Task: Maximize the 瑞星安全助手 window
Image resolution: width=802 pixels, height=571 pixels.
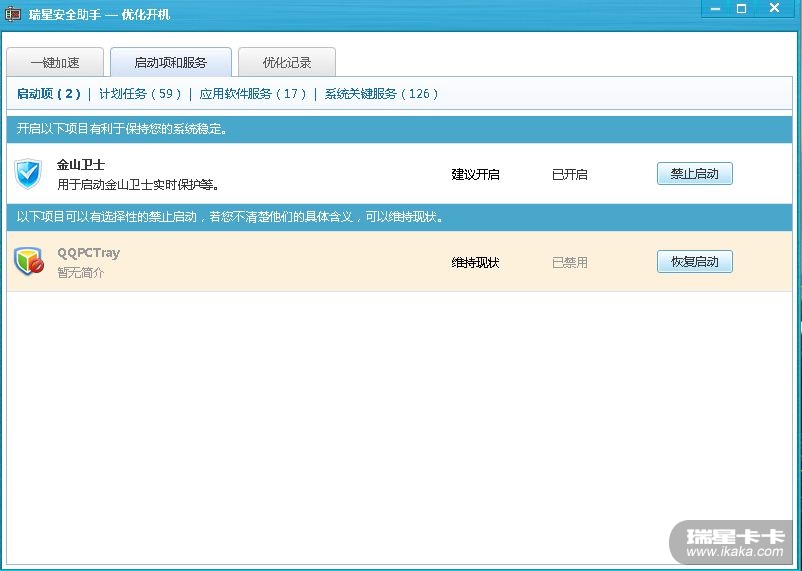Action: pos(741,9)
